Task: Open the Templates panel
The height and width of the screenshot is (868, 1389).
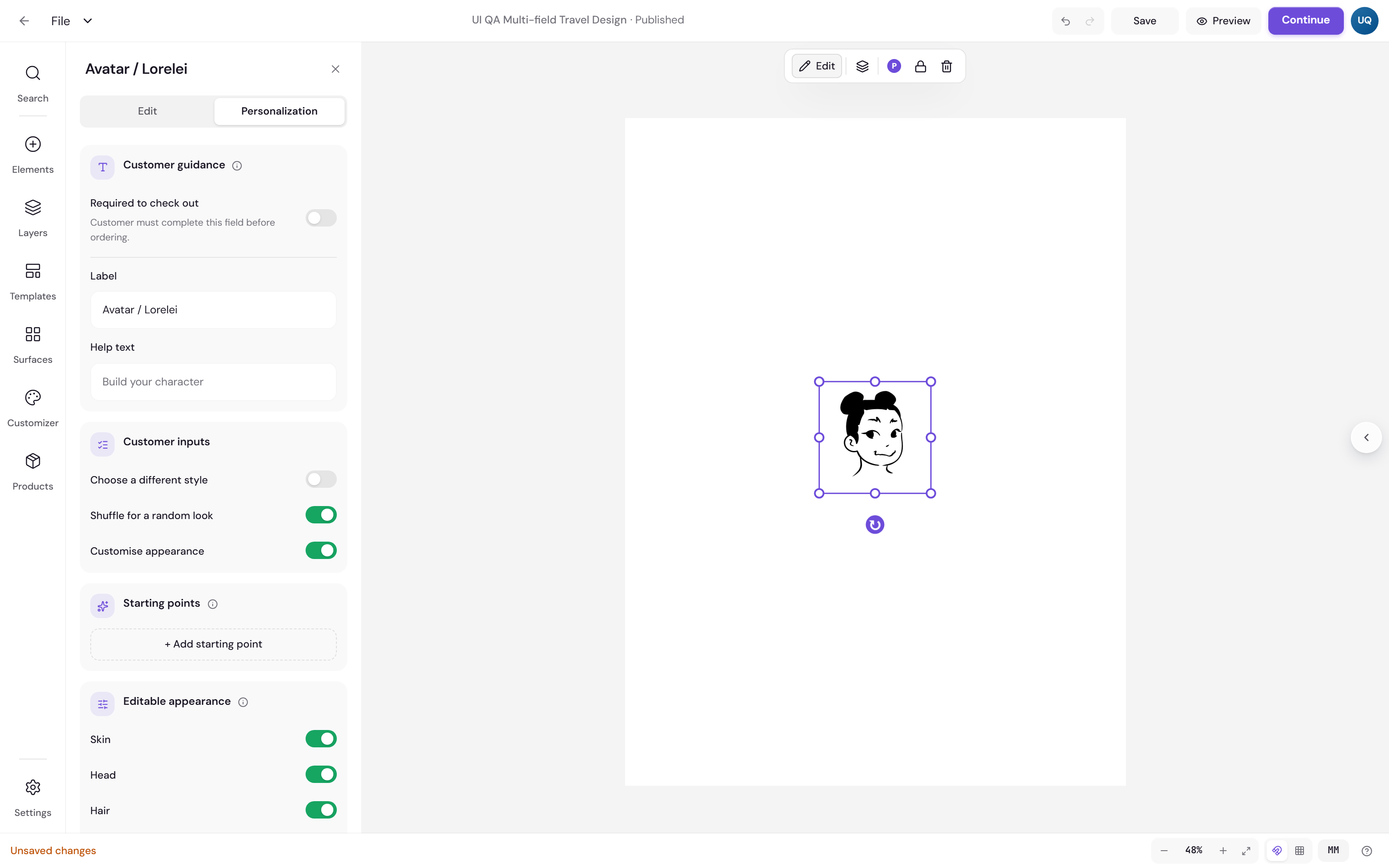Action: 33,282
